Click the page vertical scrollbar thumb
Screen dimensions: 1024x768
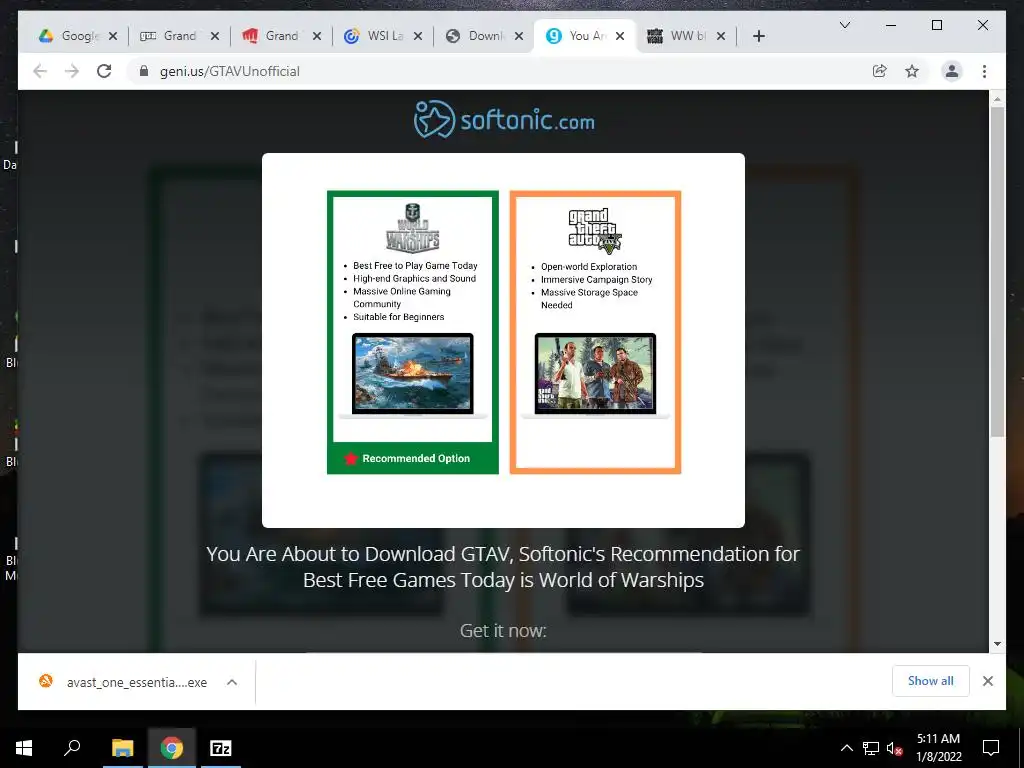click(x=997, y=271)
